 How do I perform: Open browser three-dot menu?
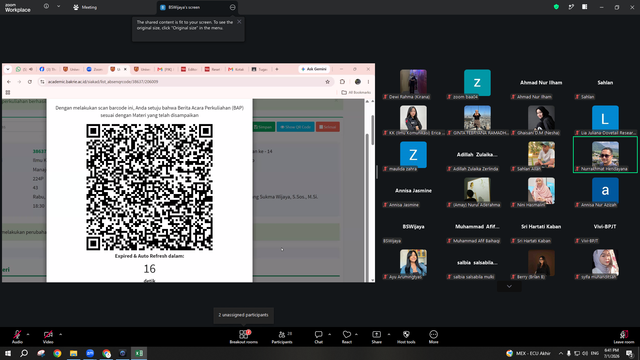tap(368, 82)
